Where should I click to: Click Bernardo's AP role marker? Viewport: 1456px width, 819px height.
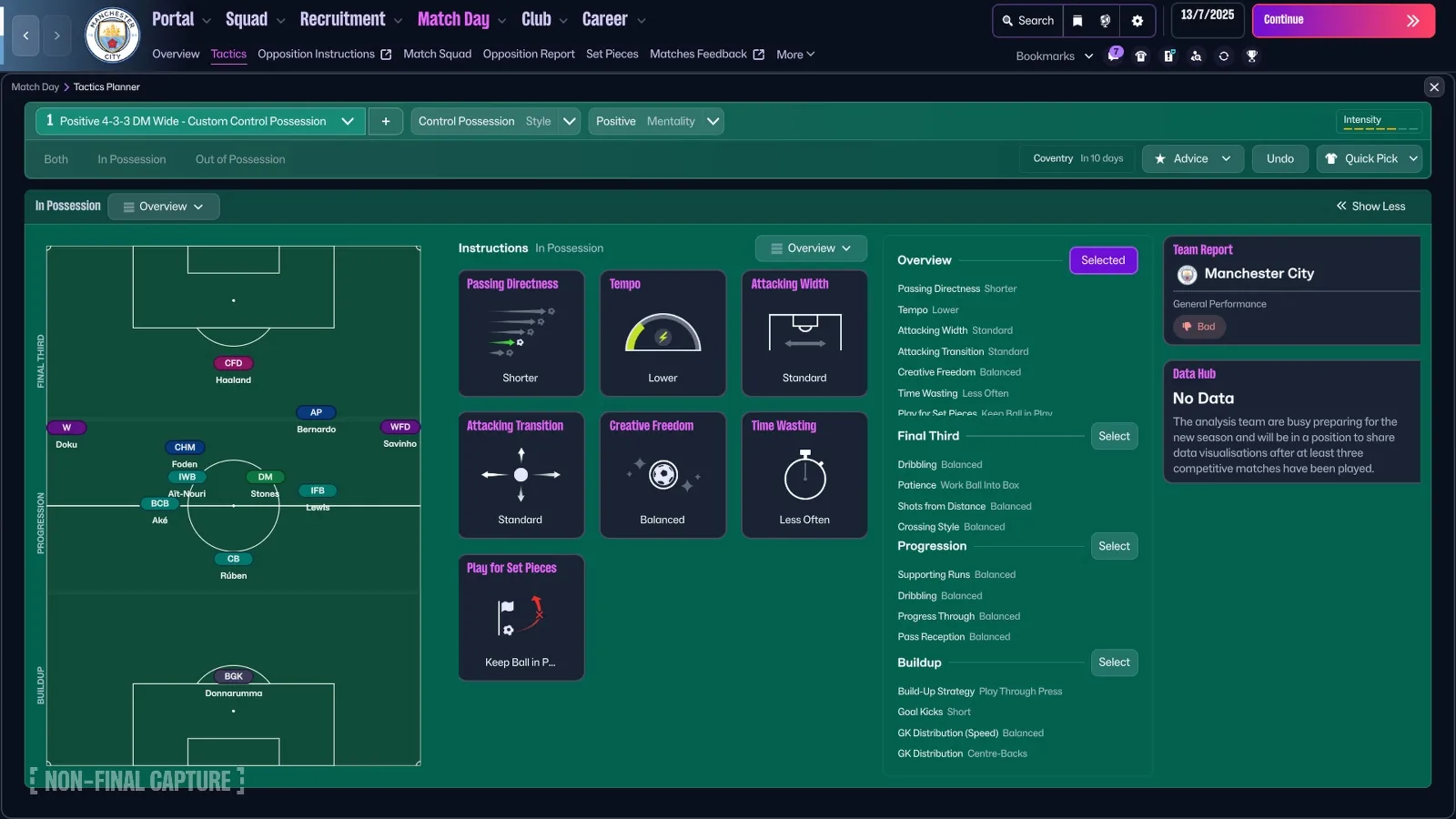click(x=316, y=412)
